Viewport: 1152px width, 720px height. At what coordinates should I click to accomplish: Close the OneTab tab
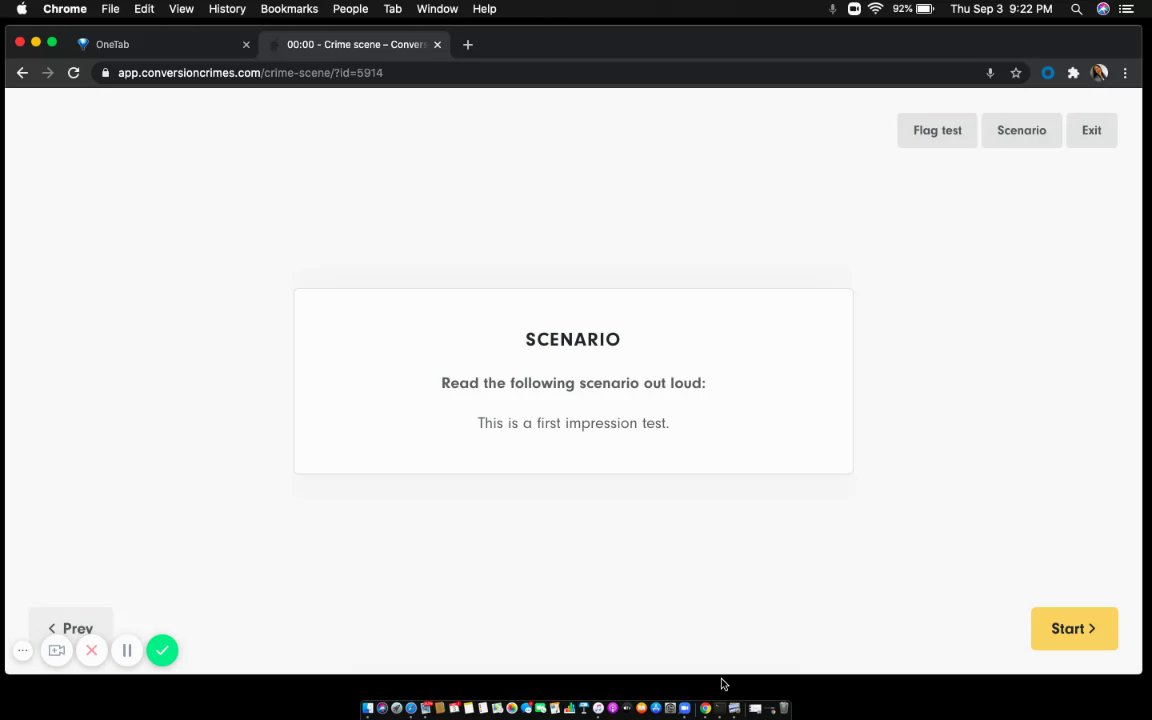tap(246, 45)
